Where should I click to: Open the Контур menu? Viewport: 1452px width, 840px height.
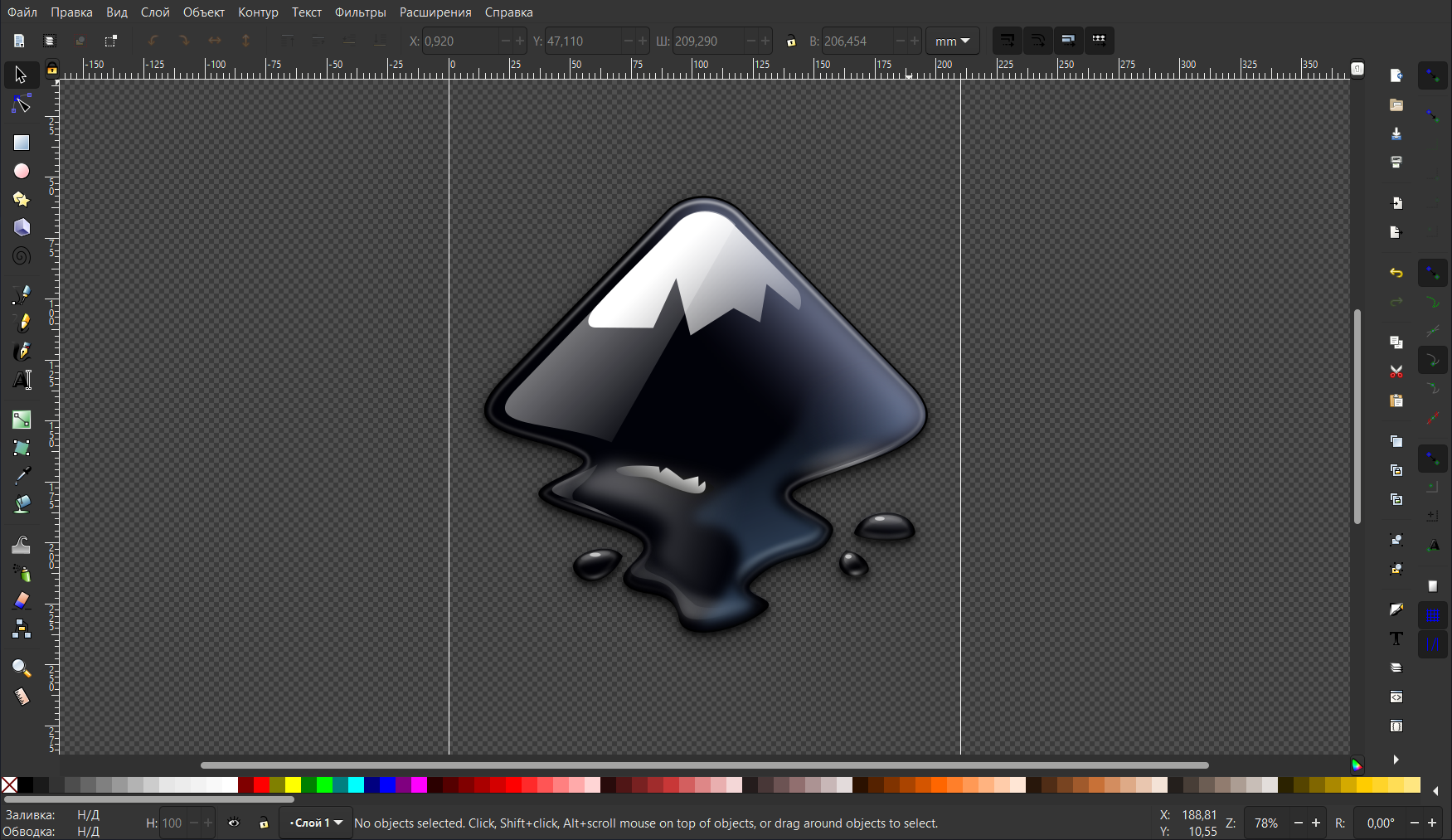coord(258,12)
